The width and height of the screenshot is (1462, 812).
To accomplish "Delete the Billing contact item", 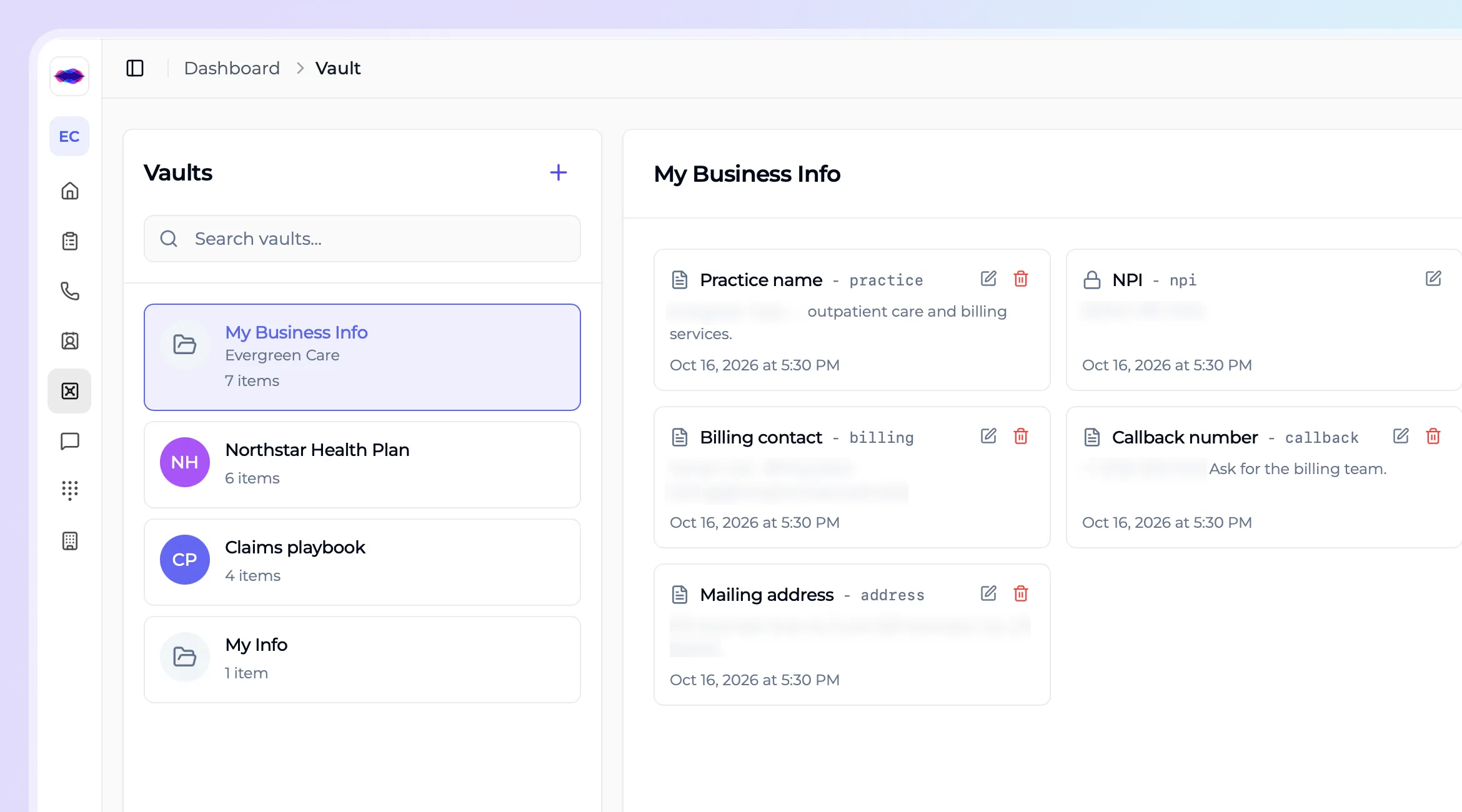I will pos(1021,436).
